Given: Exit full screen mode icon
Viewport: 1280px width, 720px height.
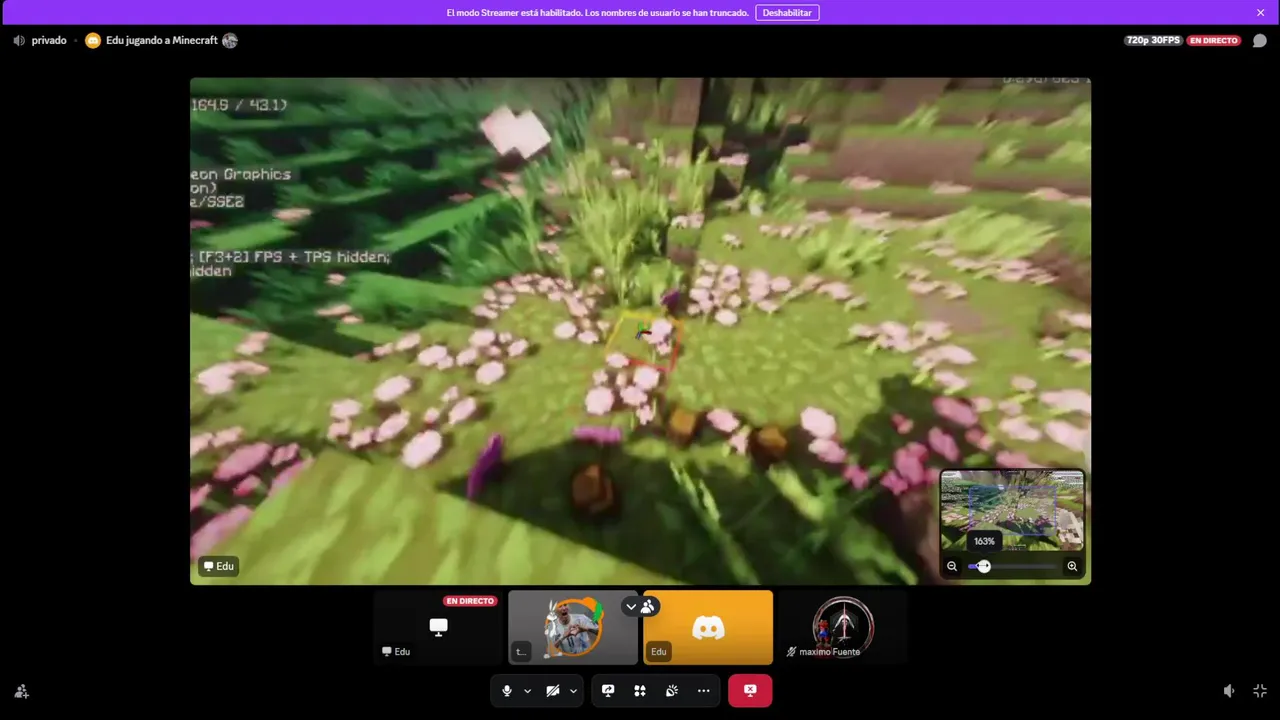Looking at the screenshot, I should coord(1260,691).
